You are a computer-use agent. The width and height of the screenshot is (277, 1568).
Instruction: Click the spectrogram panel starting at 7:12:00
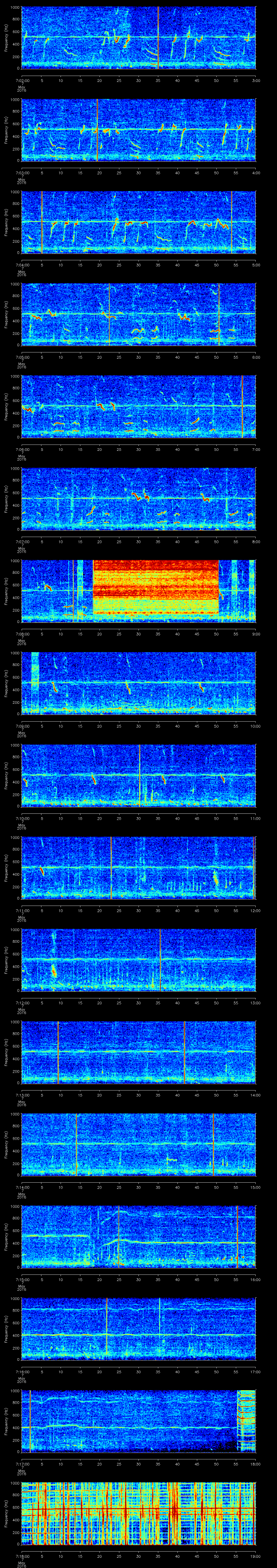(139, 959)
